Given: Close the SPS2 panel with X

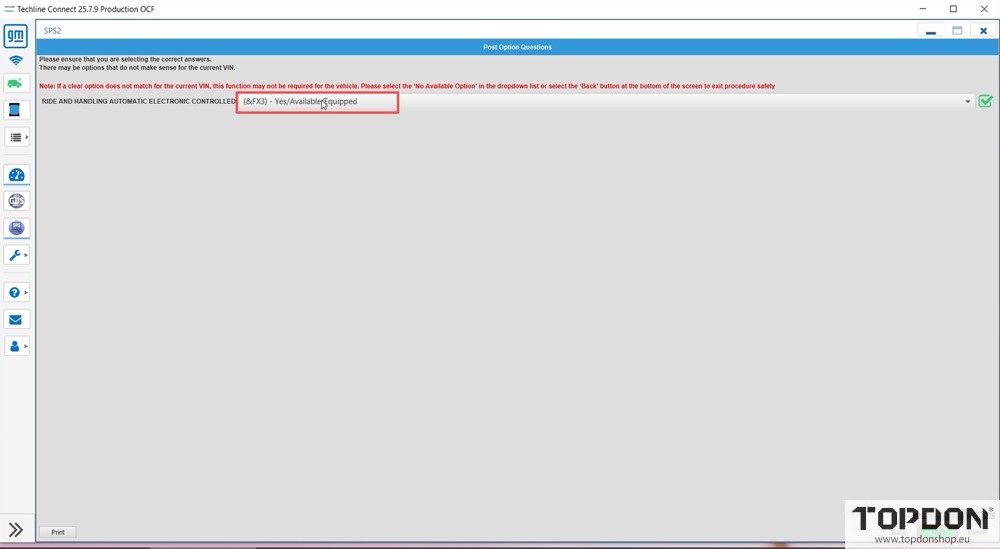Looking at the screenshot, I should tap(983, 31).
